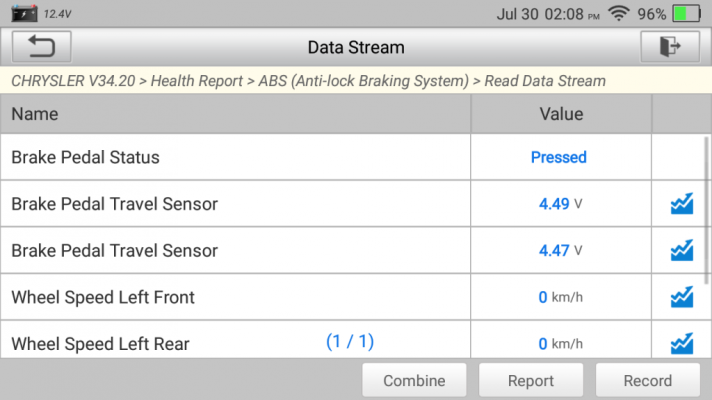Tap the exit door icon
This screenshot has width=712, height=400.
670,46
